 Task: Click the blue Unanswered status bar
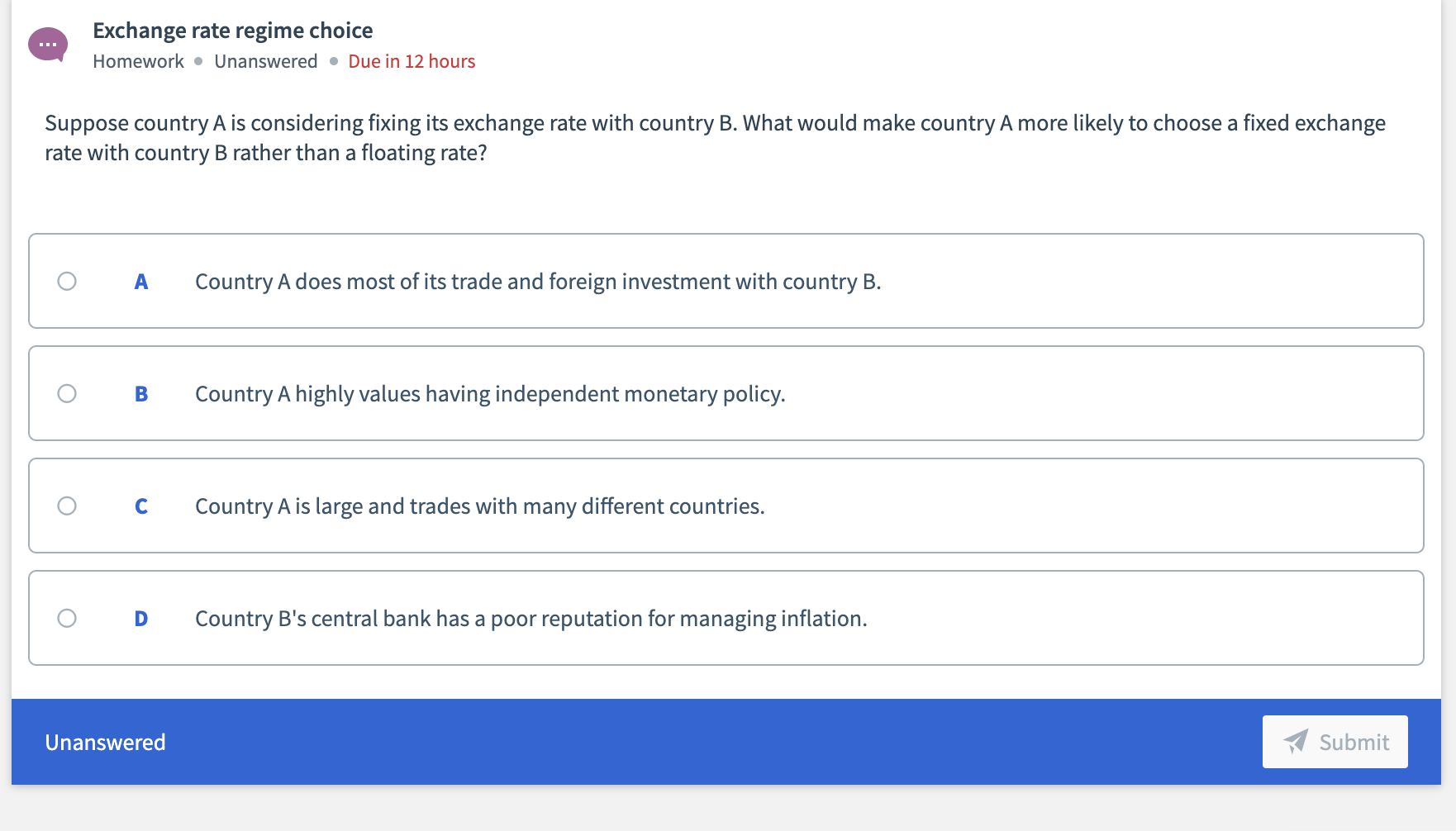(x=106, y=742)
